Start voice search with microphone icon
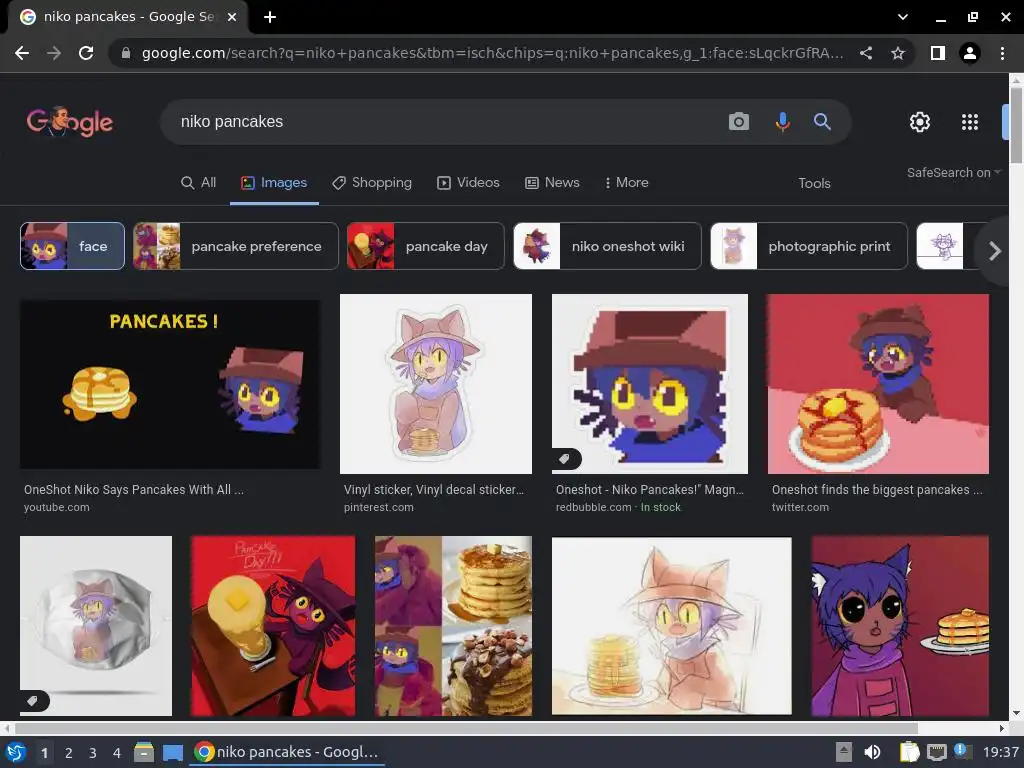 click(x=782, y=121)
